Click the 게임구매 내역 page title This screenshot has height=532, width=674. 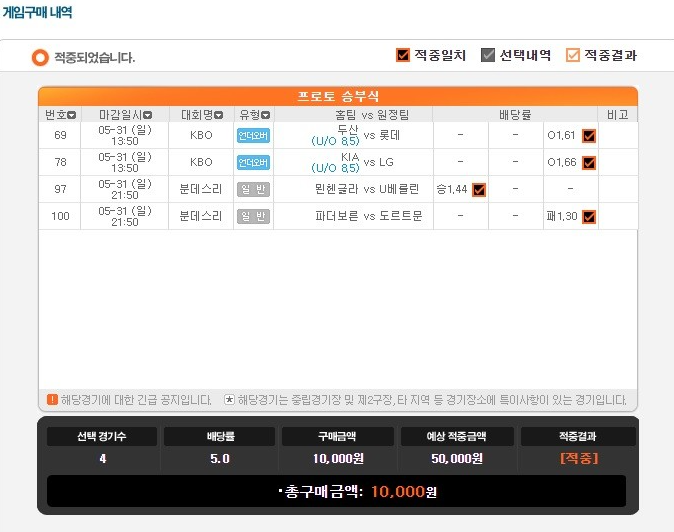pyautogui.click(x=37, y=12)
